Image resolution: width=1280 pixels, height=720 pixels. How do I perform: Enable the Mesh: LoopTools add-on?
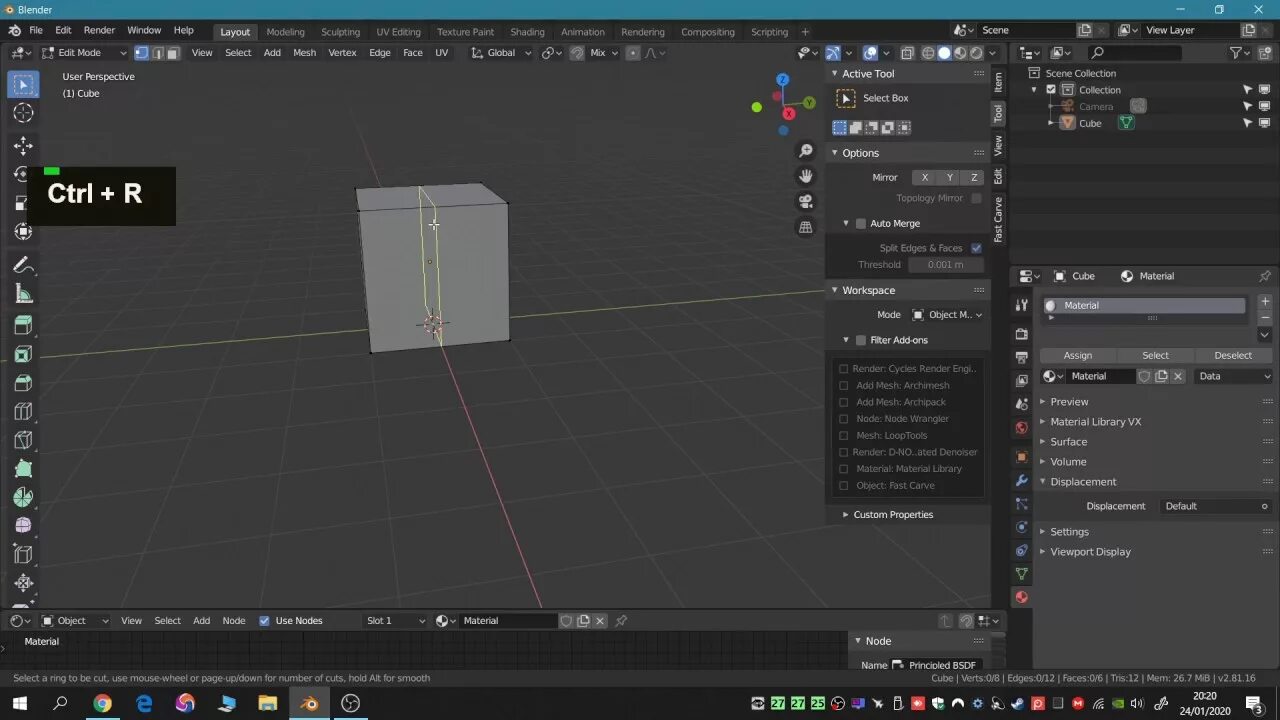845,435
